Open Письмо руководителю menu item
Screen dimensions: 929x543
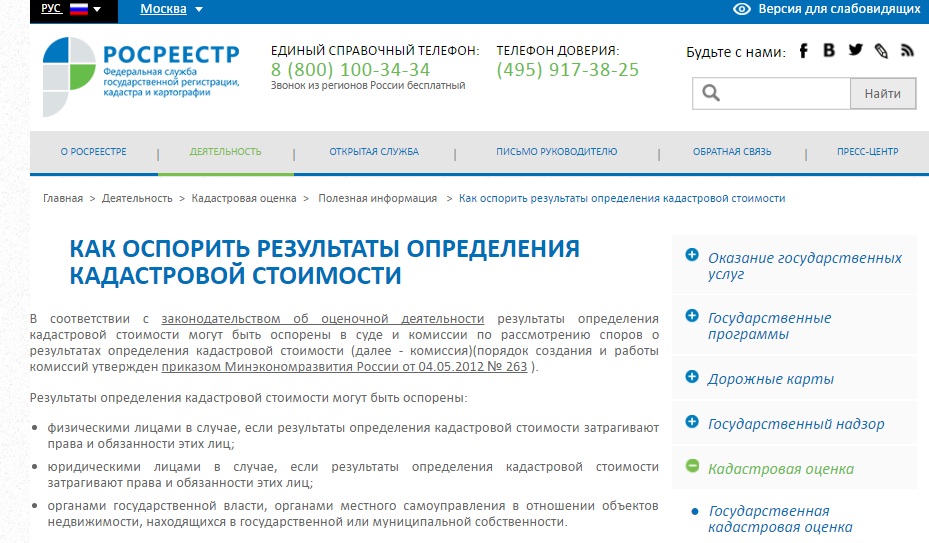tap(556, 152)
